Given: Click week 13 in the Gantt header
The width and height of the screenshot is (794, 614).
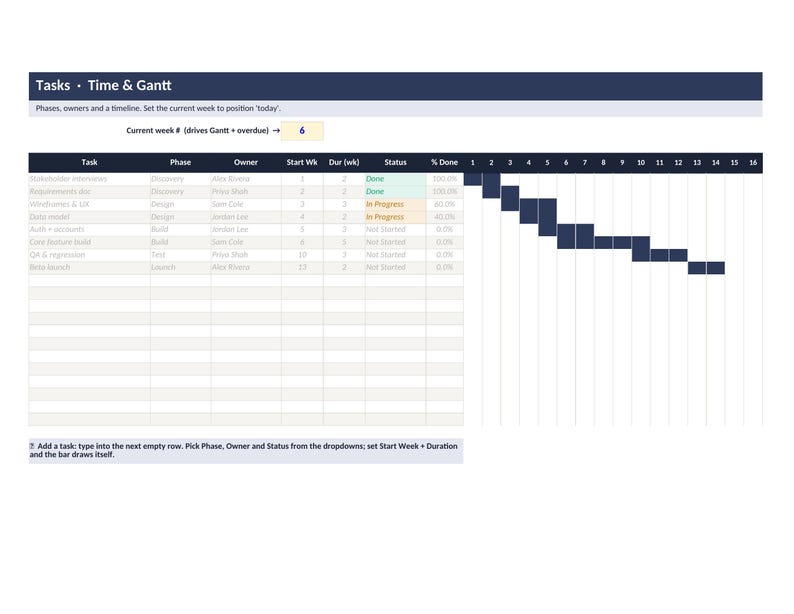Looking at the screenshot, I should (697, 162).
